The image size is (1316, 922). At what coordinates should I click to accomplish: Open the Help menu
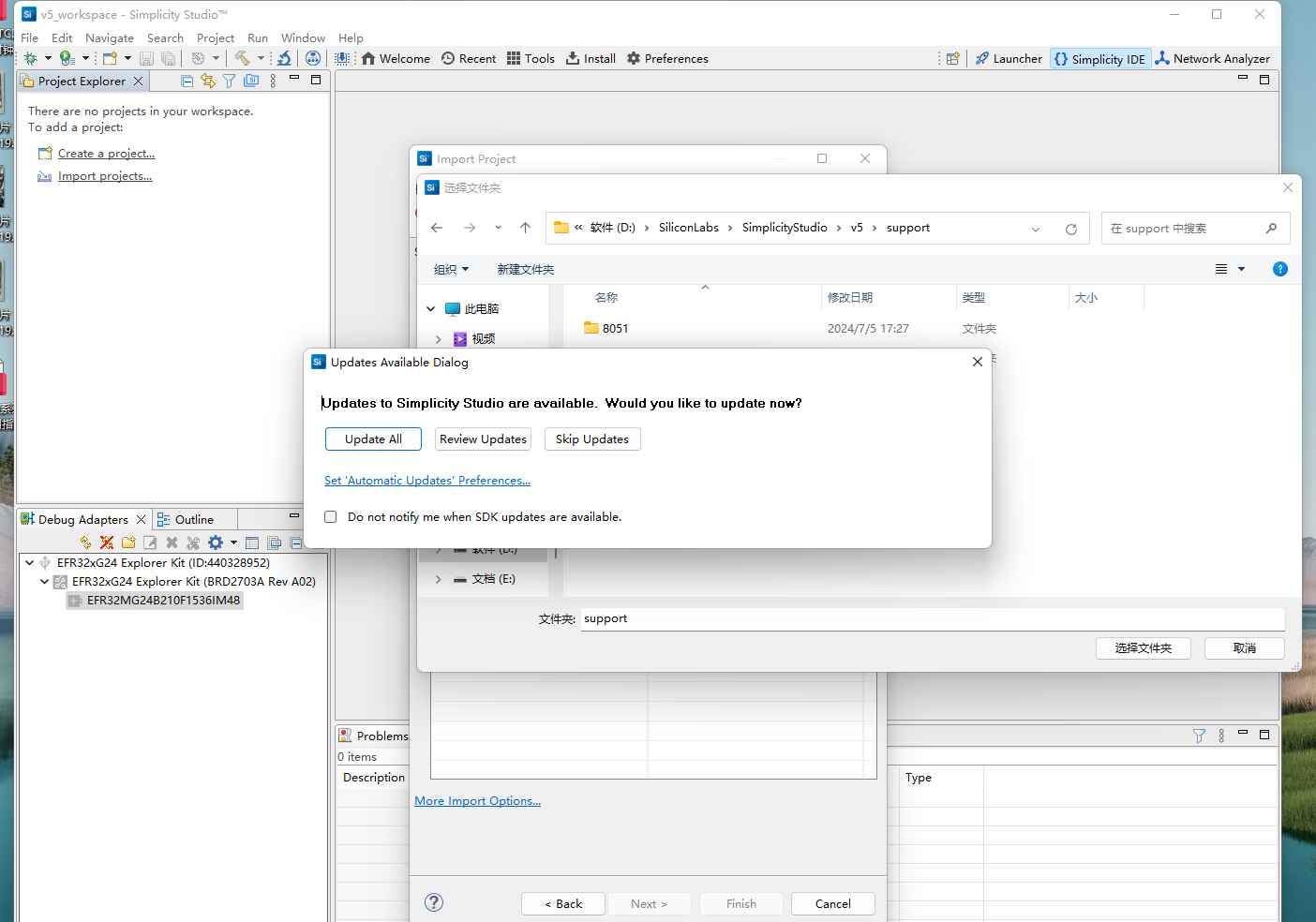(x=351, y=37)
